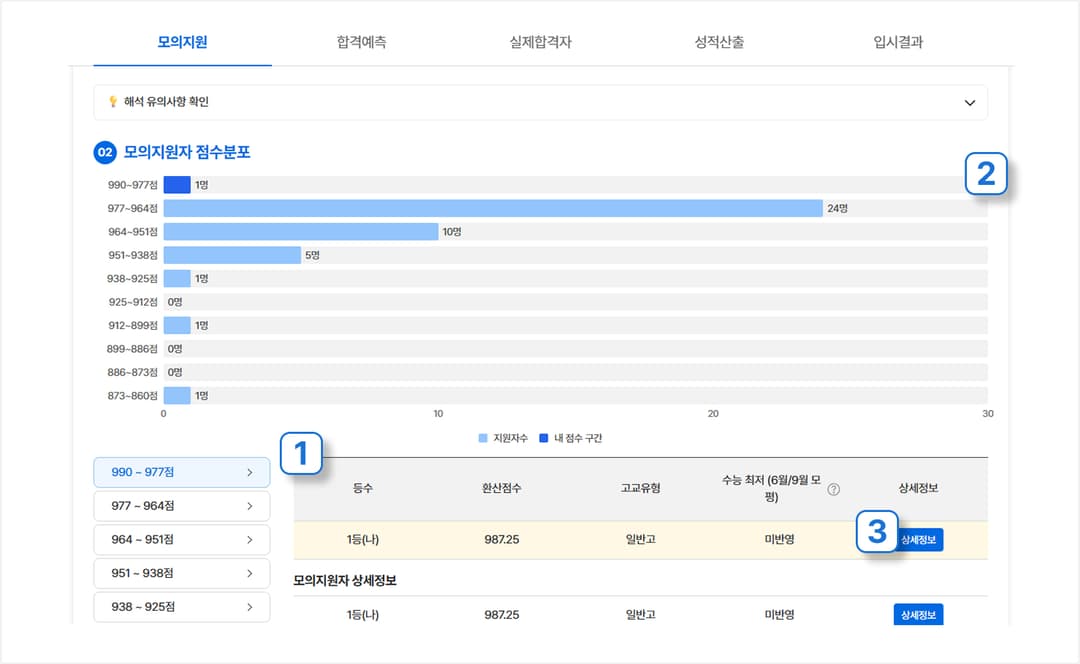This screenshot has width=1080, height=664.
Task: Click the help icon next to 수능 최저
Action: [x=833, y=489]
